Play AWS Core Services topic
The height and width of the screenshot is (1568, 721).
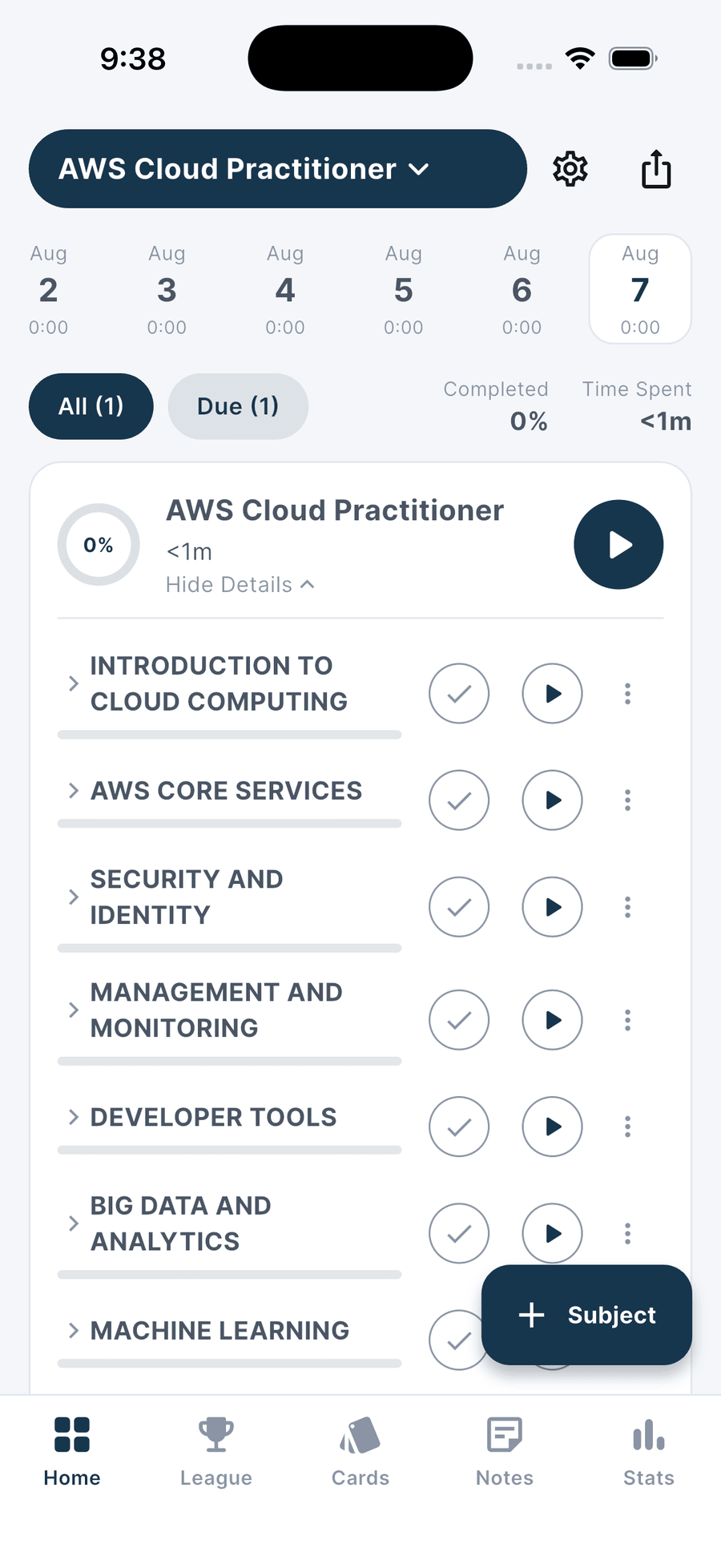[x=552, y=800]
